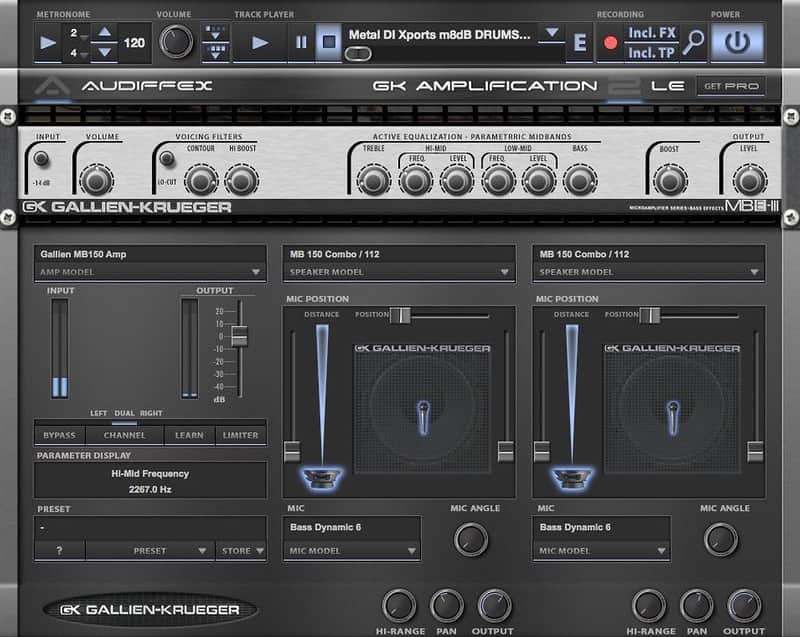Viewport: 800px width, 637px height.
Task: Adjust the Low-Mid Level knob
Action: pos(539,181)
